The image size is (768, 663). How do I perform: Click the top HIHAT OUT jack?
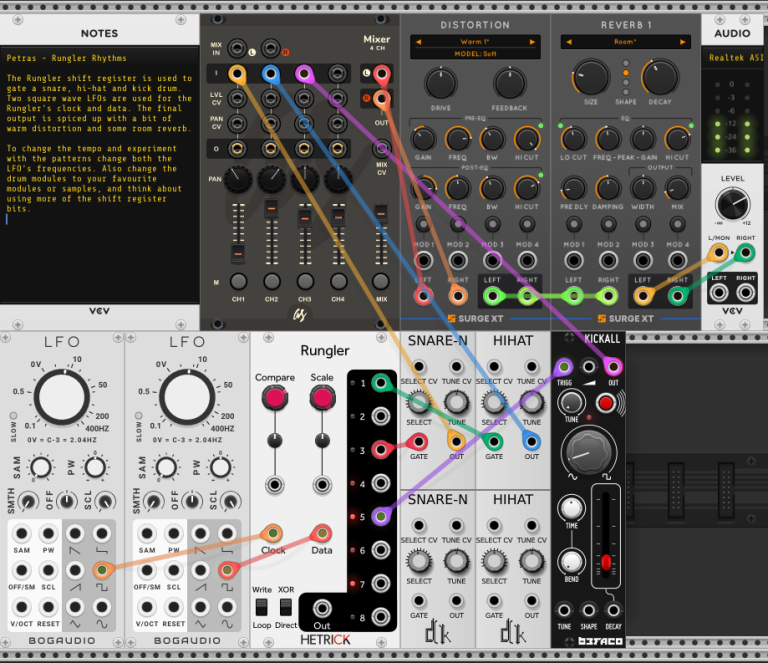(x=531, y=442)
